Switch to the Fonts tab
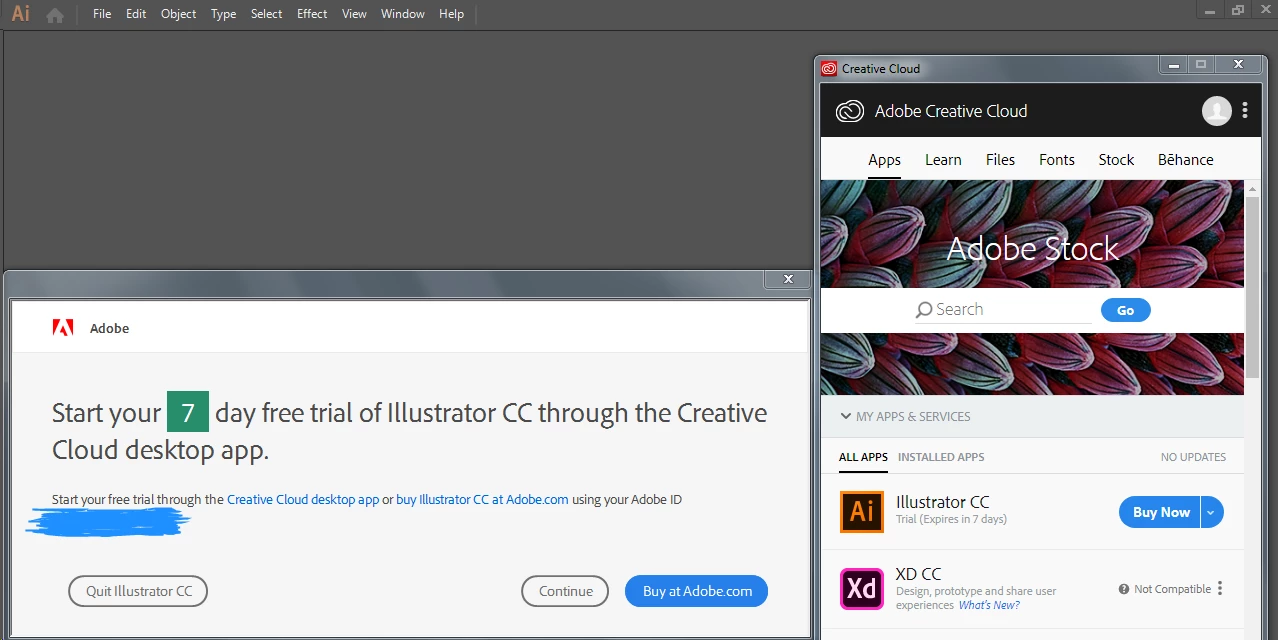 [1057, 160]
